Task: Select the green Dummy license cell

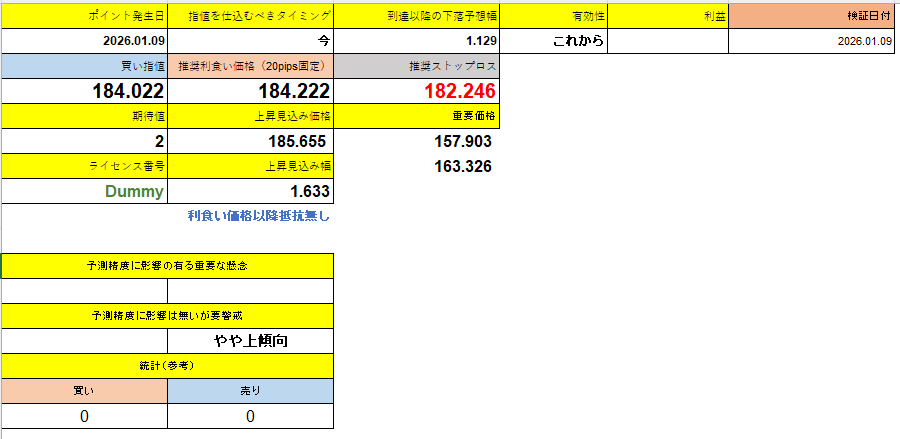Action: click(x=84, y=191)
